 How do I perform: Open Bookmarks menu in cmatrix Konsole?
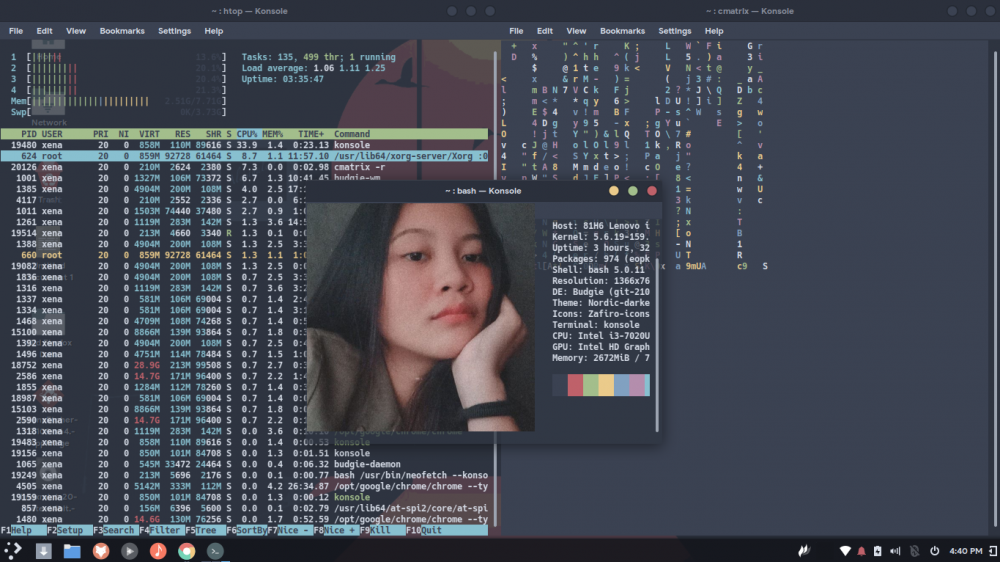622,31
